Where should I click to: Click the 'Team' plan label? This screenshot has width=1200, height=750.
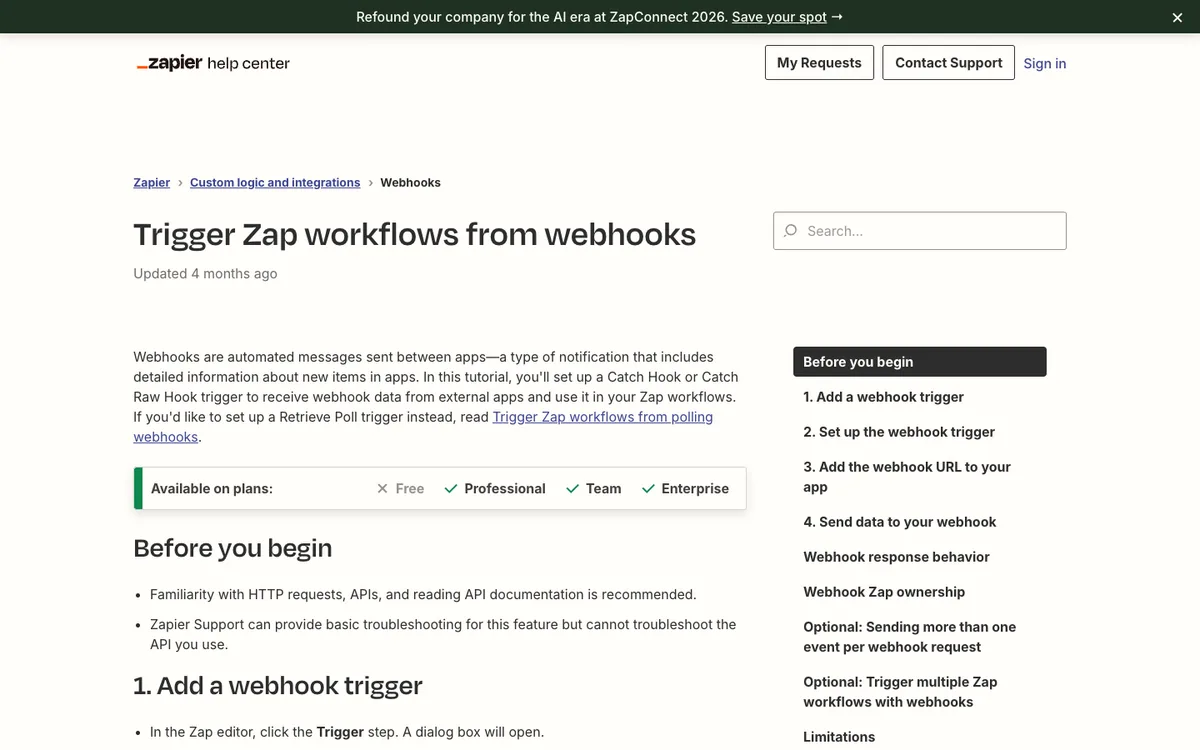604,489
